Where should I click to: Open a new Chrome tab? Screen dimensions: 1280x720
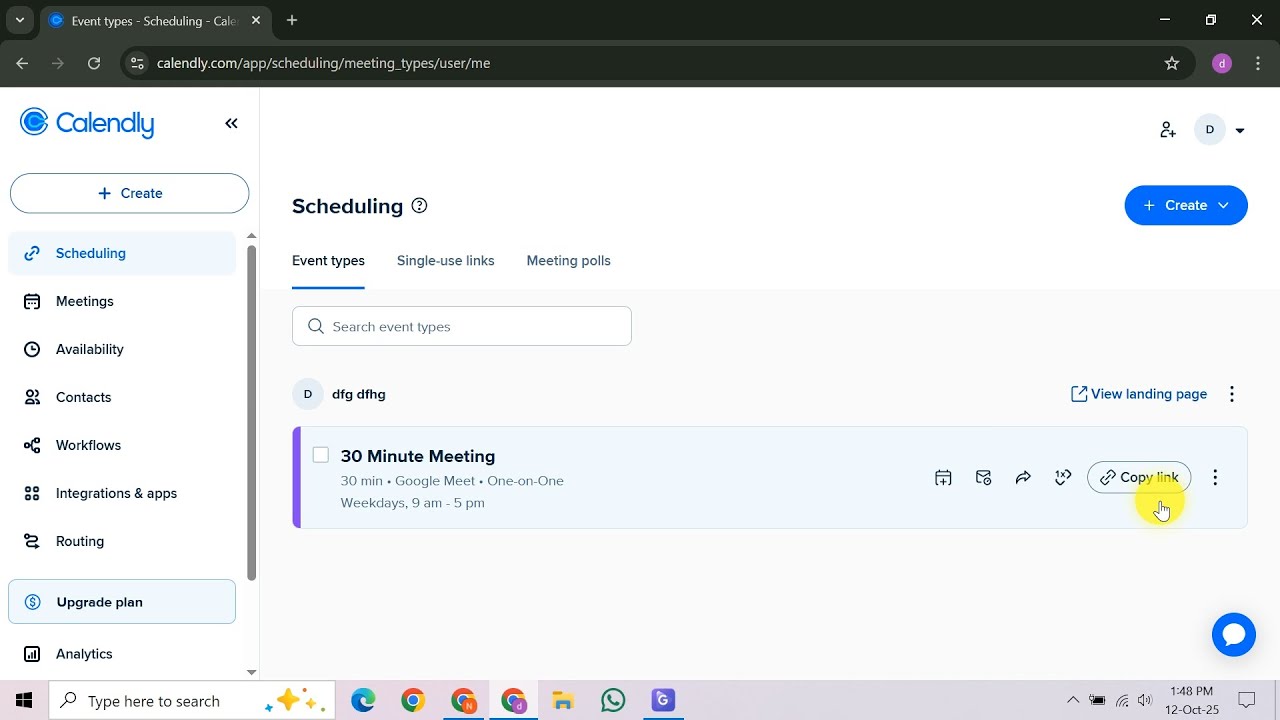click(292, 20)
